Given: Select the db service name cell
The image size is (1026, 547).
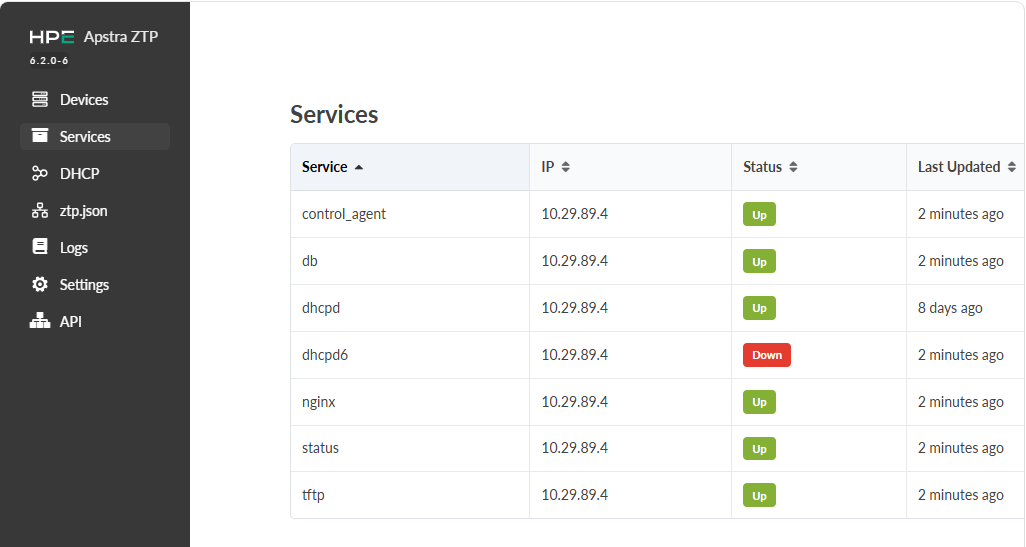Looking at the screenshot, I should tap(410, 261).
